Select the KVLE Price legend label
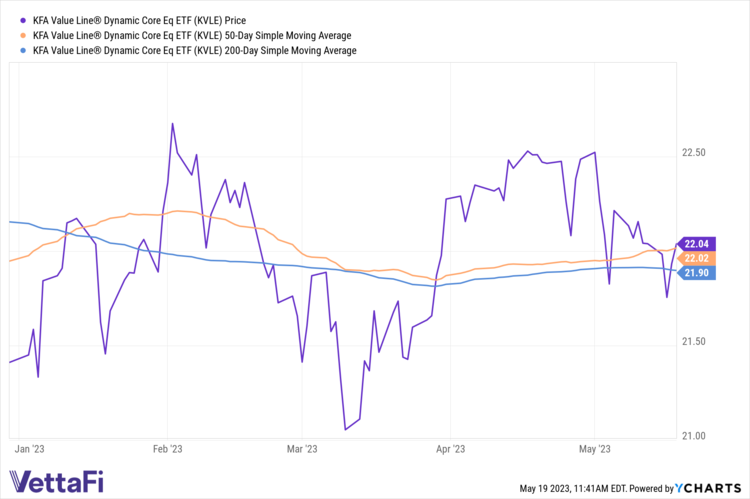 (154, 19)
